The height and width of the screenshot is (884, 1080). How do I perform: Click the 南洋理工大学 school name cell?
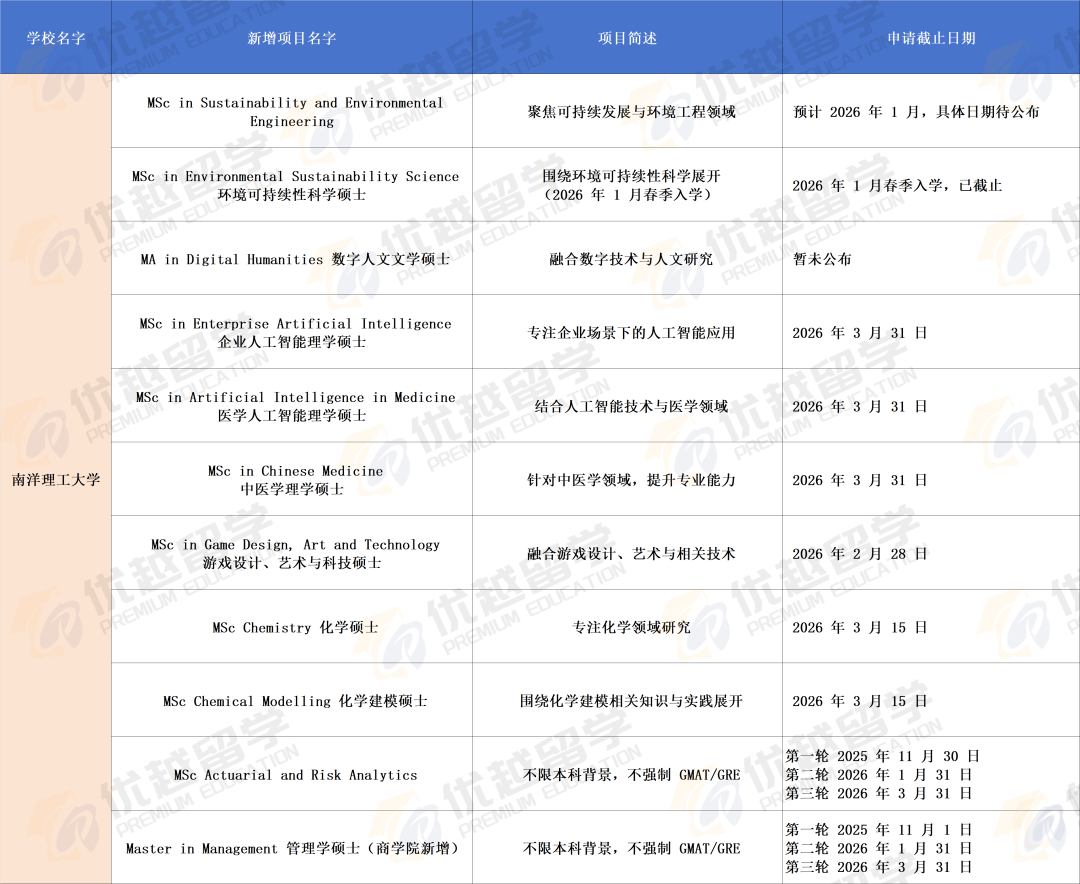(56, 479)
